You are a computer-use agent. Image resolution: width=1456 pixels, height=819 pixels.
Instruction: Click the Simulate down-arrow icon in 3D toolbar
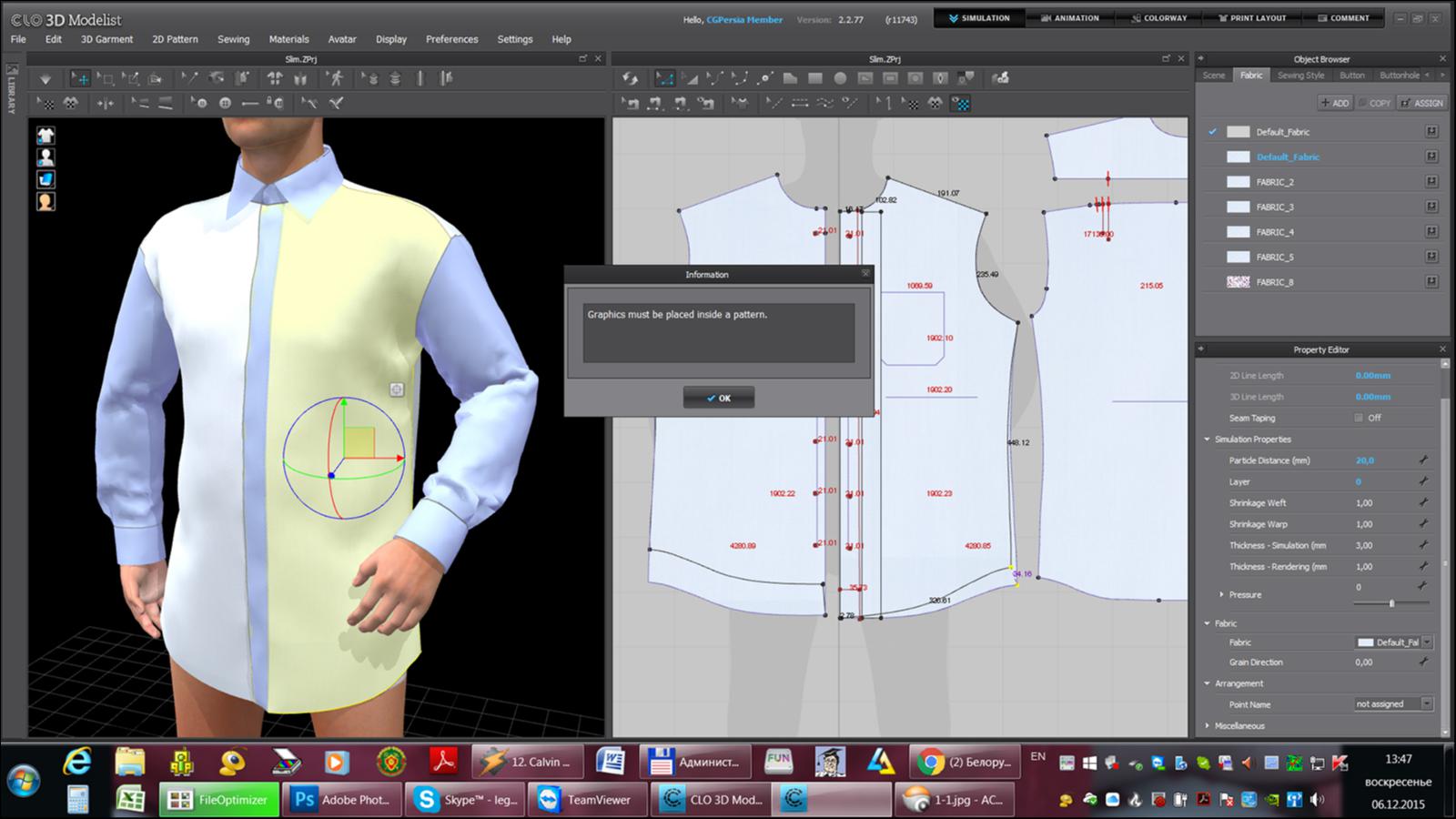click(x=45, y=79)
